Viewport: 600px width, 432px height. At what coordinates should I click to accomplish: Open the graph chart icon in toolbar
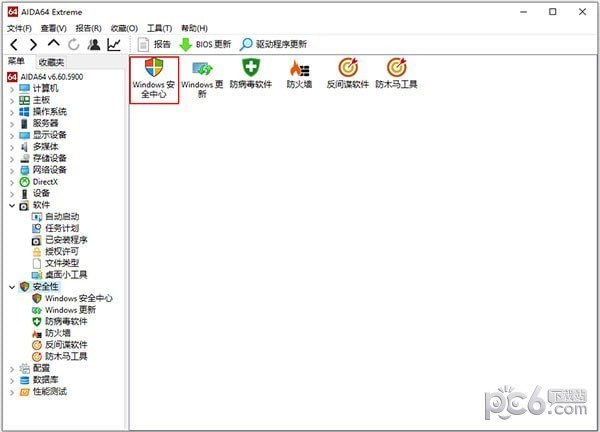pyautogui.click(x=114, y=45)
